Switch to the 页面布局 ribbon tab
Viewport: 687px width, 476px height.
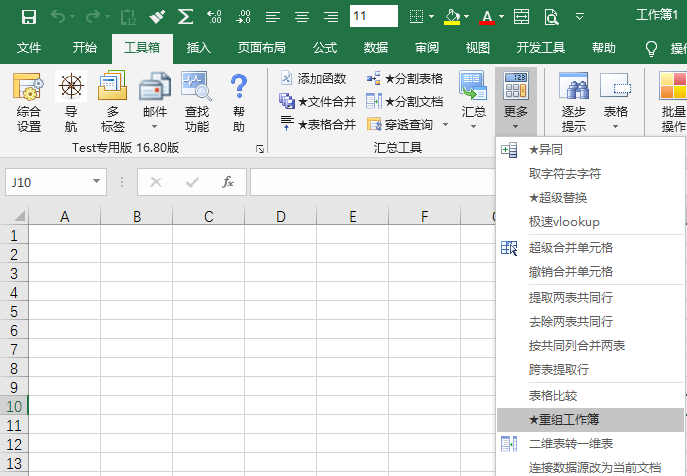point(261,47)
